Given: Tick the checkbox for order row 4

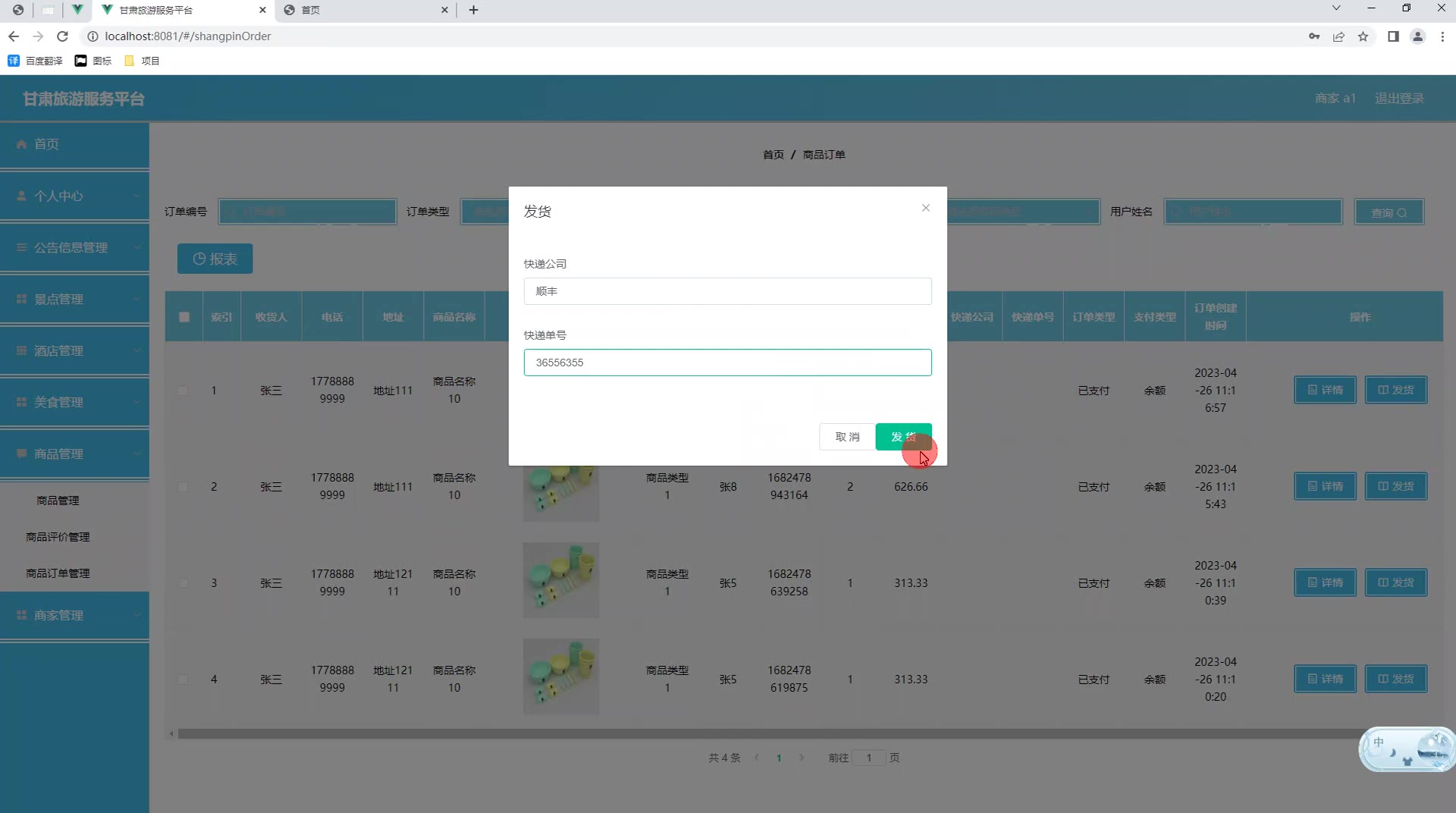Looking at the screenshot, I should pos(183,680).
